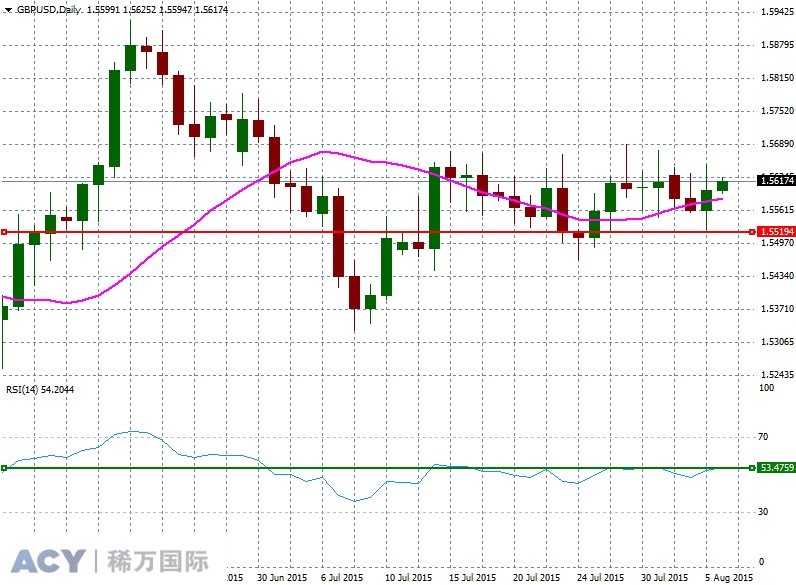Click the date label 10 Jul 2015

tap(408, 578)
